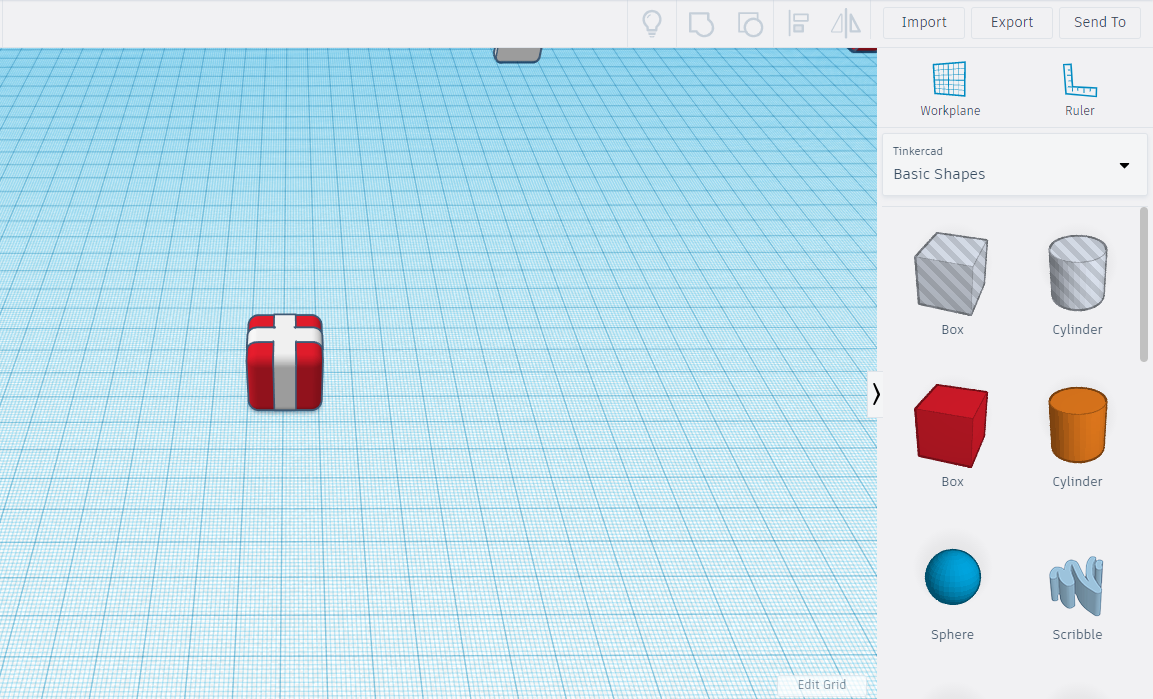Select the red gift box model
The height and width of the screenshot is (699, 1153).
pyautogui.click(x=285, y=362)
